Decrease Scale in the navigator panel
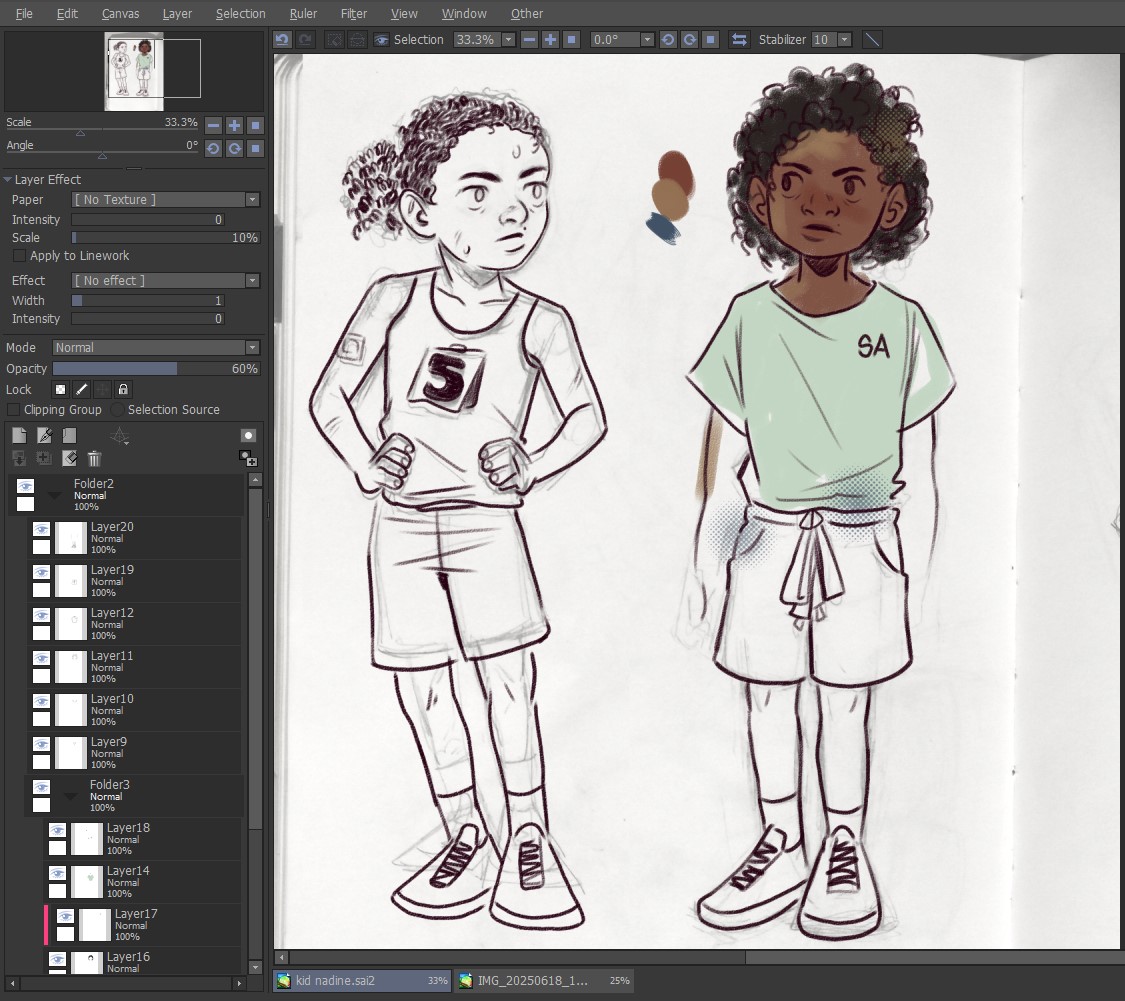The width and height of the screenshot is (1125, 1001). (213, 126)
